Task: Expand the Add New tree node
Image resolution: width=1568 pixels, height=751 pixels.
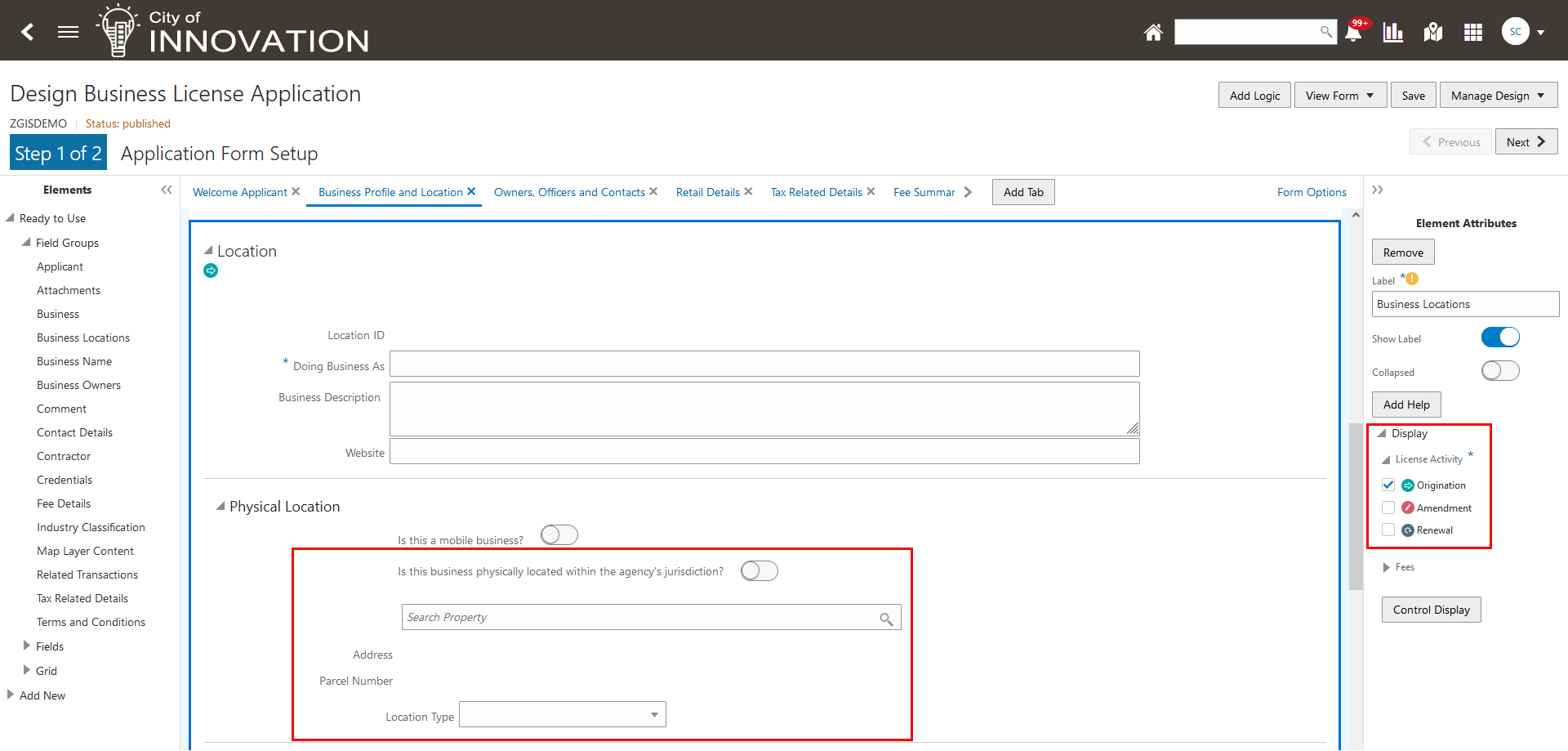Action: click(x=10, y=695)
